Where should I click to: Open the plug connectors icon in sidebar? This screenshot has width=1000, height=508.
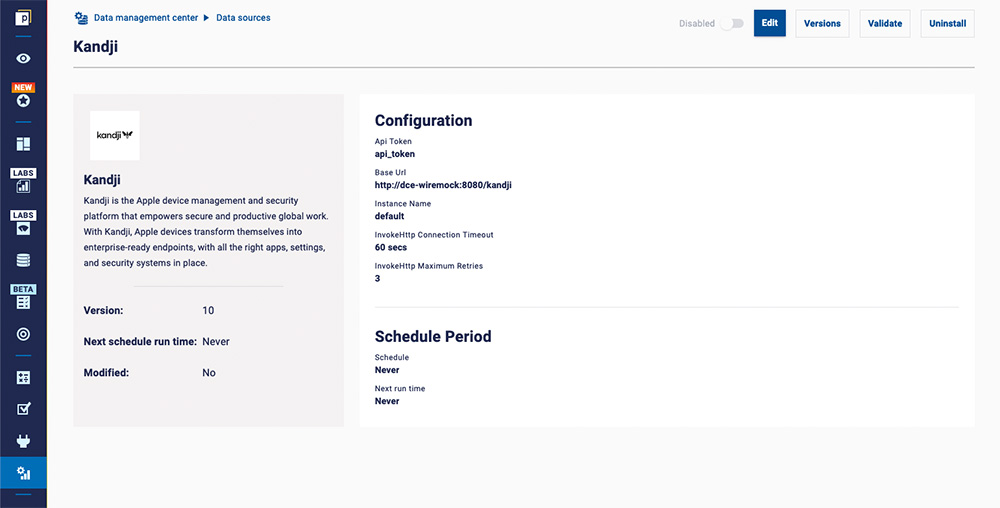pyautogui.click(x=23, y=441)
